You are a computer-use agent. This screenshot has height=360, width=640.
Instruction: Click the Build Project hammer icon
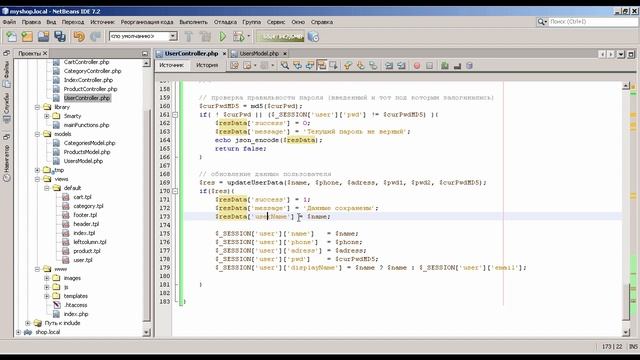(189, 37)
